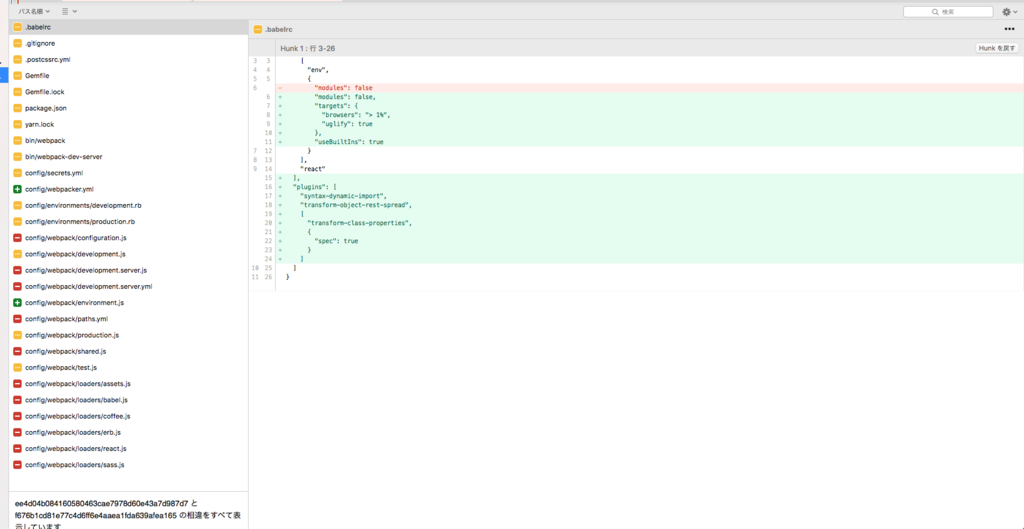Open the three-dots menu for .babelrc diff

point(1010,29)
